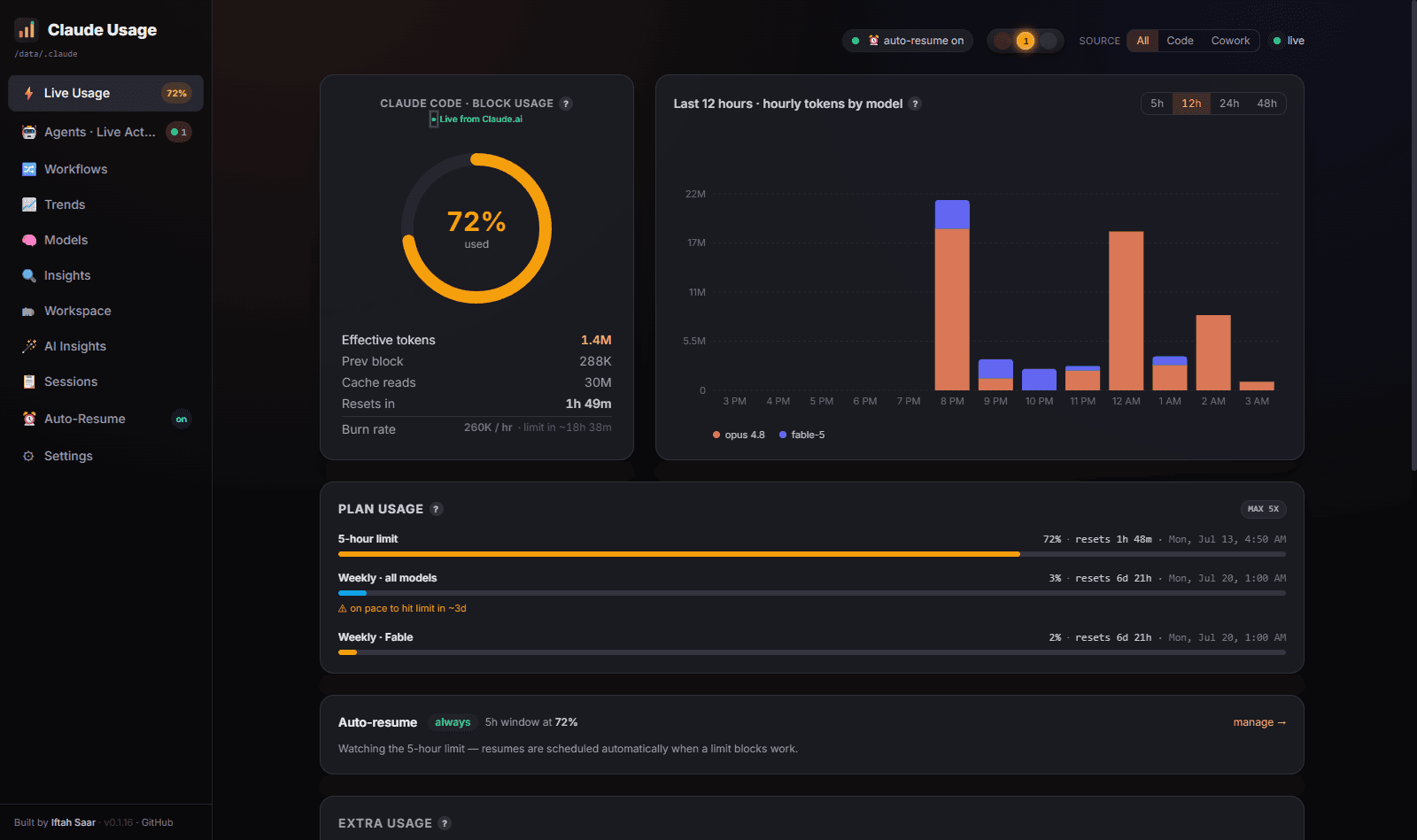The height and width of the screenshot is (840, 1417).
Task: Click the left dim dot in the indicator
Action: pyautogui.click(x=1003, y=41)
